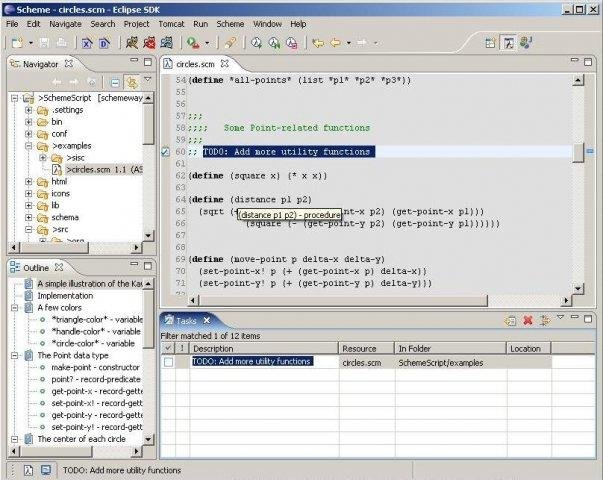Click the Outline vertical scrollbar thumb

point(148,319)
